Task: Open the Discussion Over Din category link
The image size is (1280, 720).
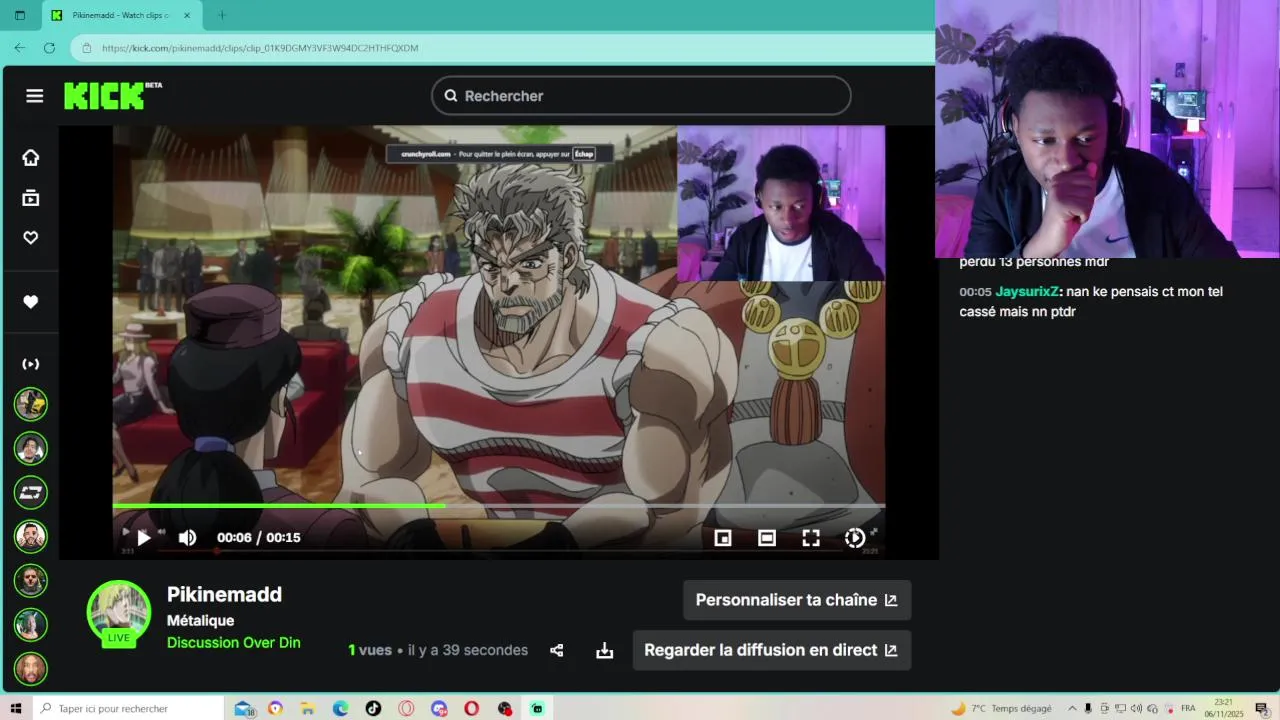Action: (234, 643)
